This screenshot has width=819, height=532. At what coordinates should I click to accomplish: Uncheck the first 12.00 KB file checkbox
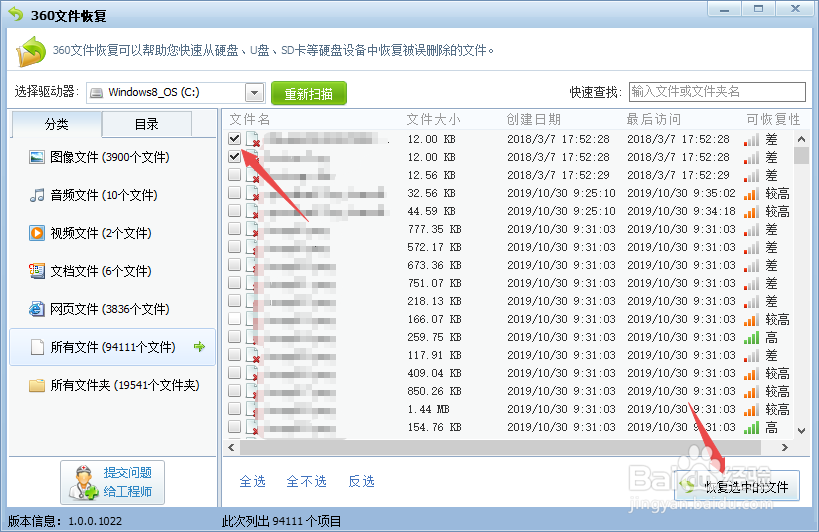pos(235,138)
